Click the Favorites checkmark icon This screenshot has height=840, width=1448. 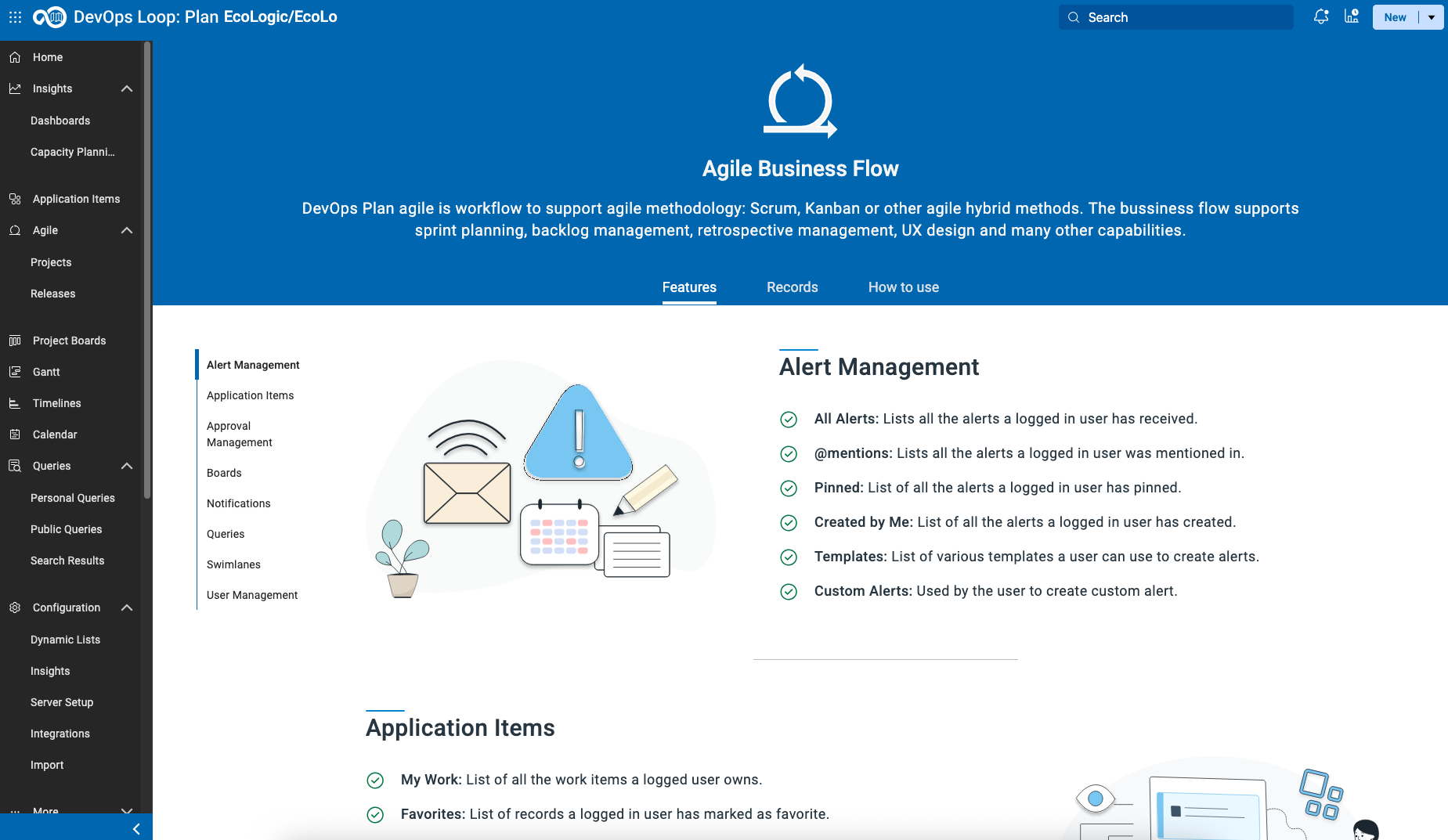(x=375, y=815)
